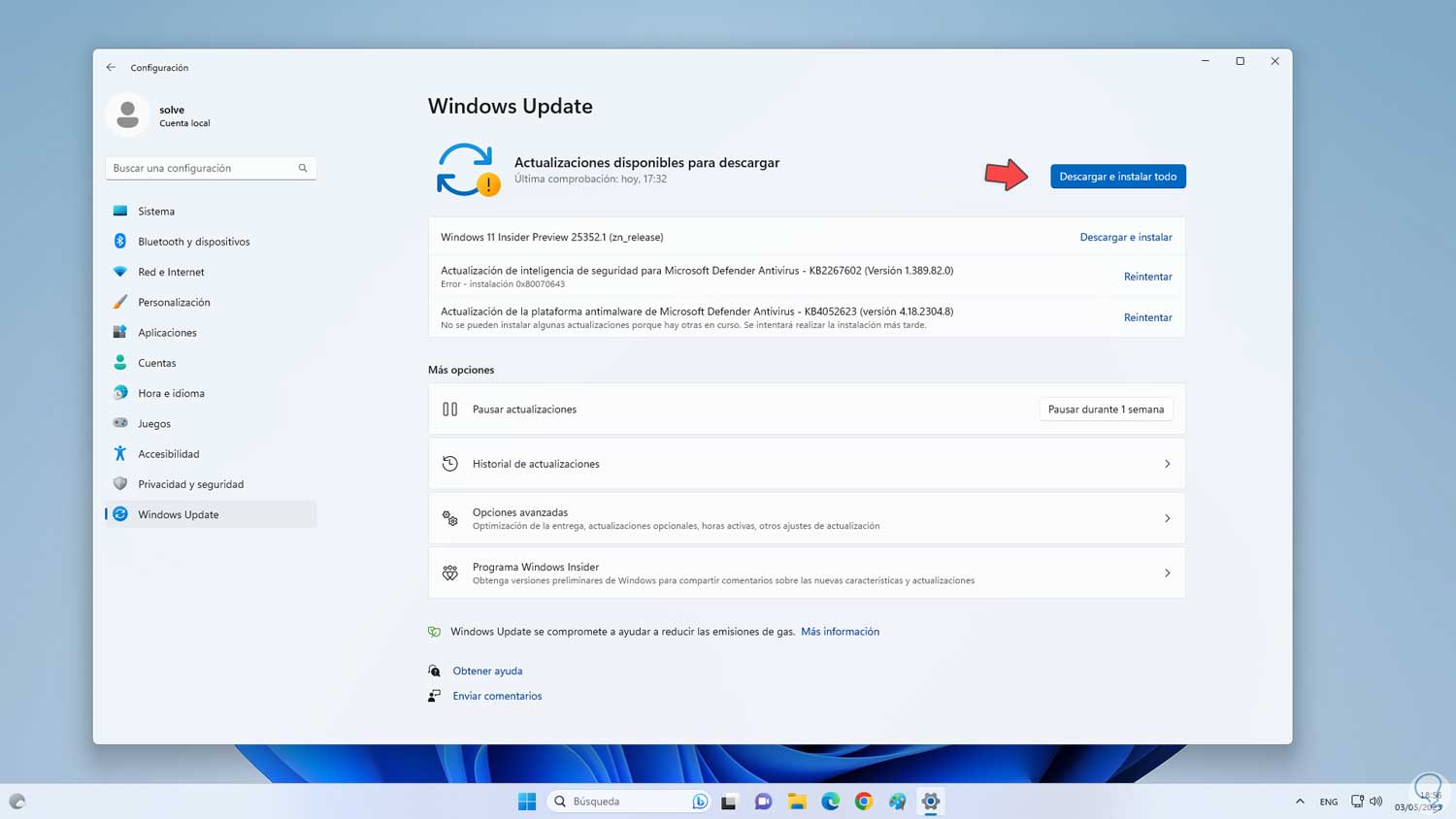
Task: Click the solve user avatar picture
Action: point(127,115)
